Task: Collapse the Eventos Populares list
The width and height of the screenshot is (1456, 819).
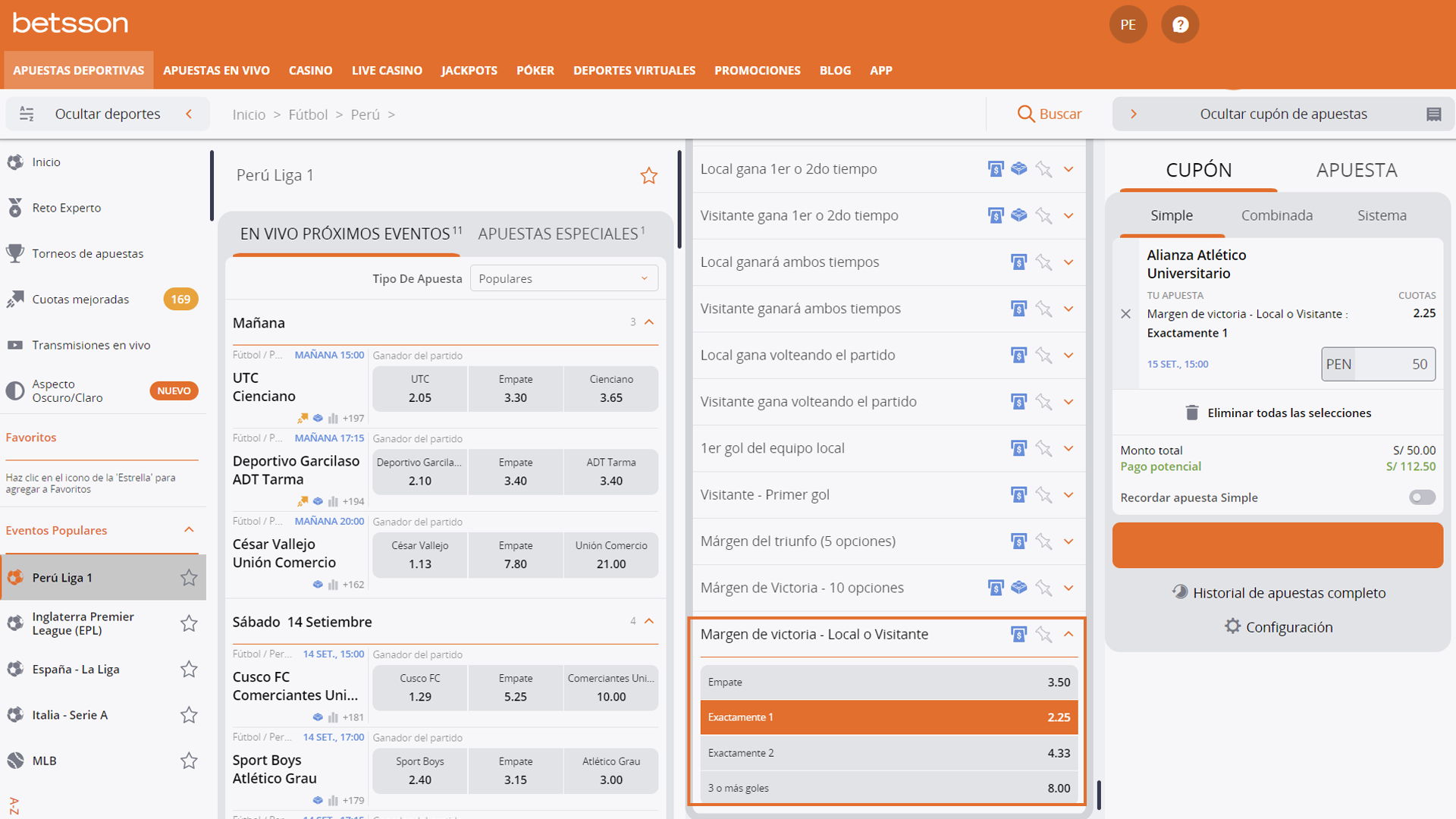Action: click(189, 530)
